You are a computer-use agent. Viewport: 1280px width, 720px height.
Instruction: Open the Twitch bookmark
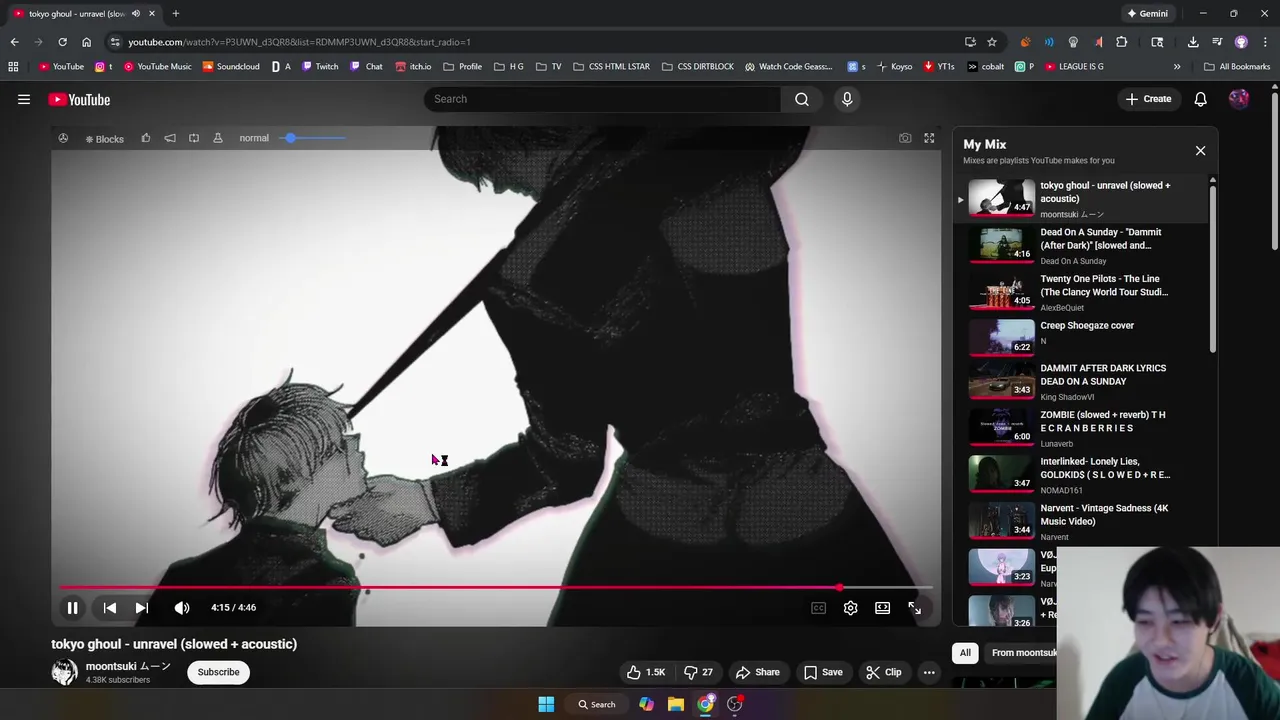[320, 67]
